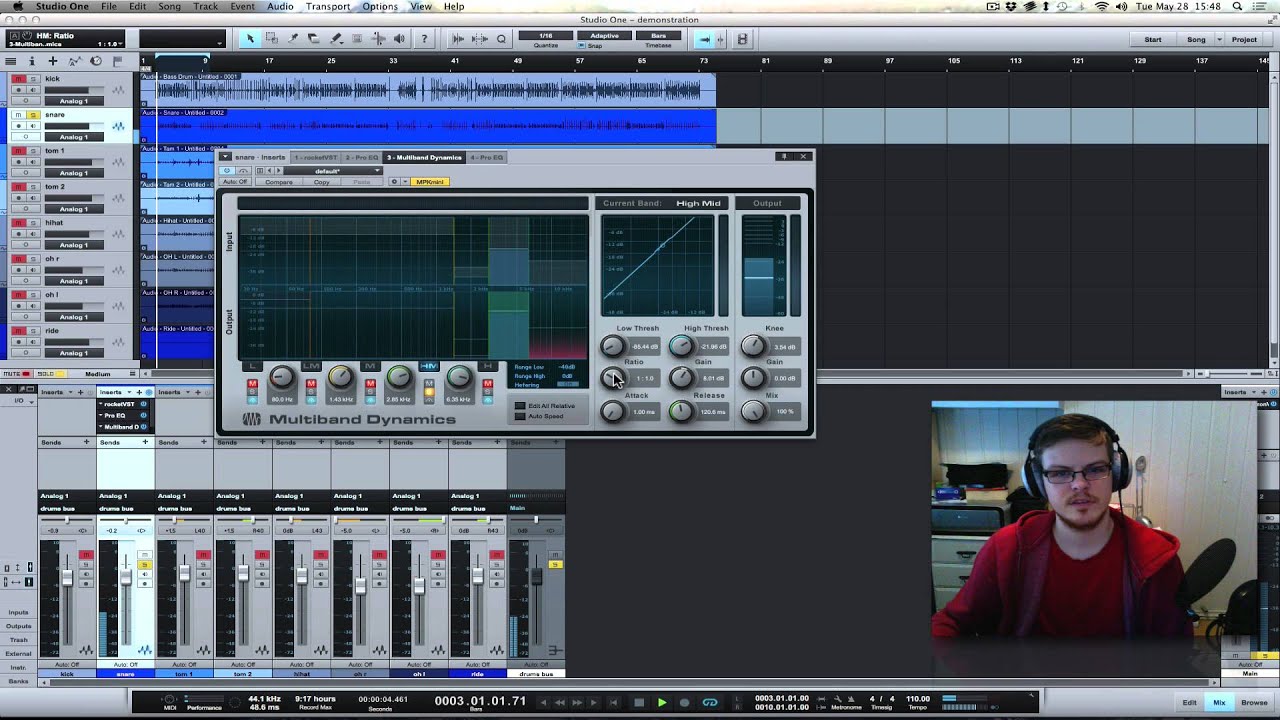Open the Bars timebase dropdown

[659, 36]
